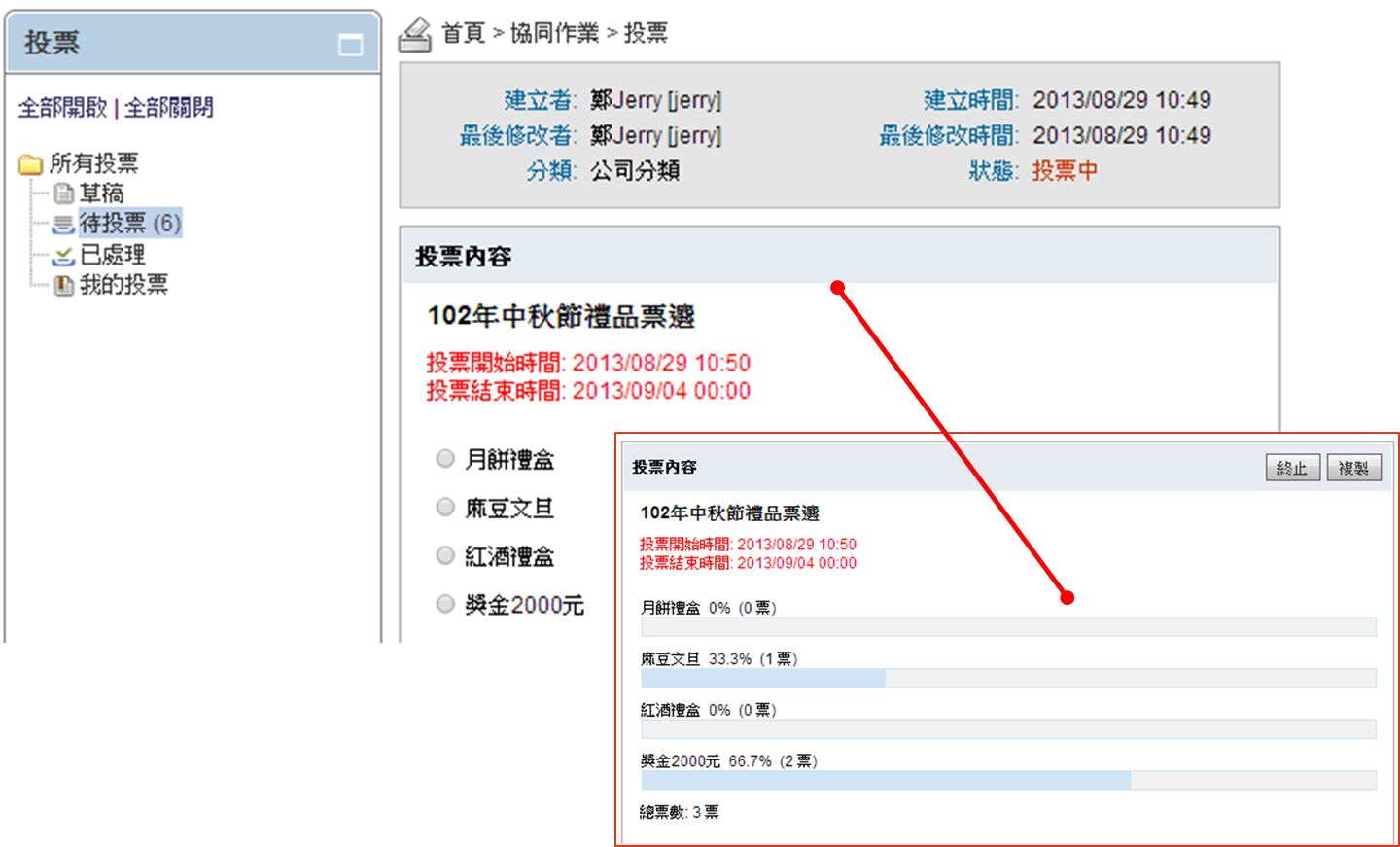Click the 已處理 checkmark icon
The height and width of the screenshot is (847, 1400).
click(63, 256)
